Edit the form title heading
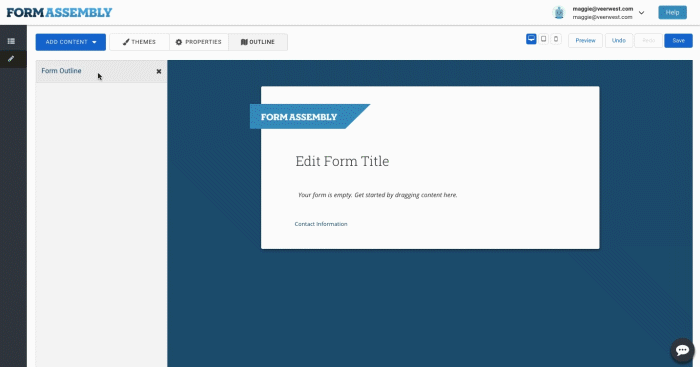Viewport: 700px width, 367px height. tap(342, 161)
